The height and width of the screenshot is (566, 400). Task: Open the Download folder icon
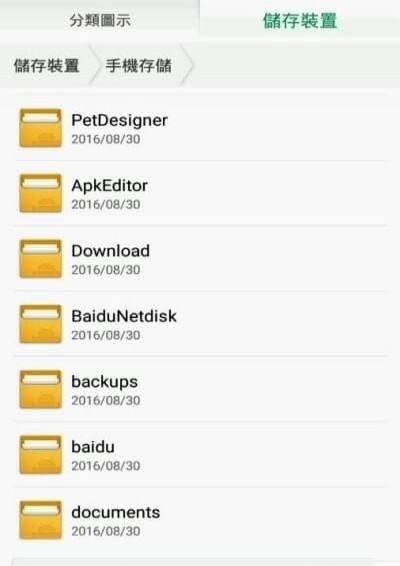(40, 258)
